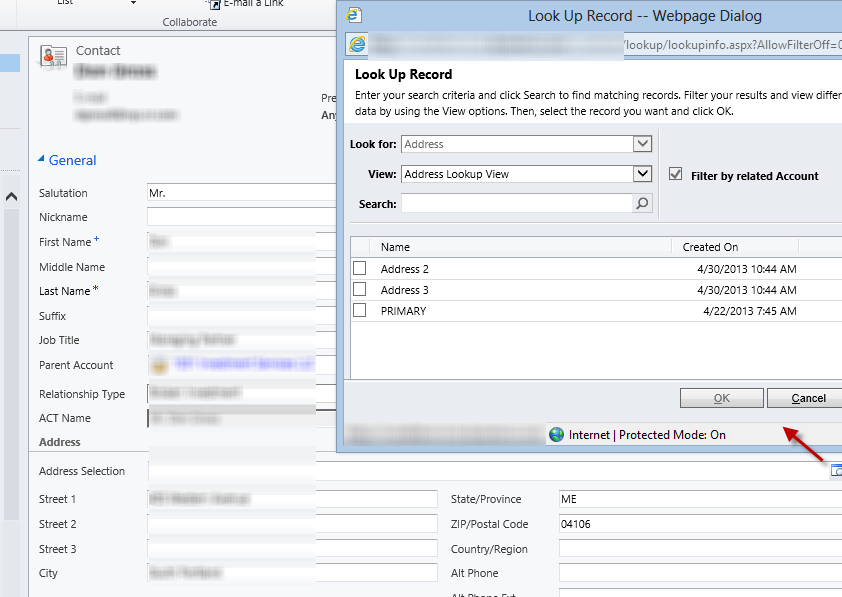The image size is (842, 597).
Task: Click the browser icon beside the address bar
Action: tap(357, 45)
